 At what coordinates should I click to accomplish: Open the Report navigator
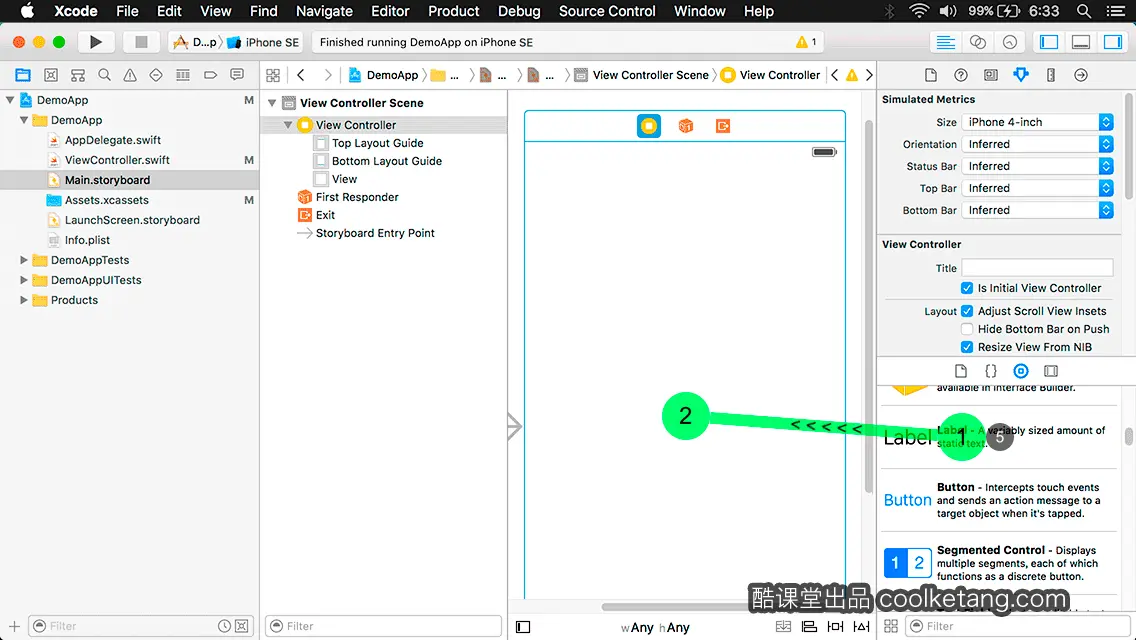pos(237,75)
